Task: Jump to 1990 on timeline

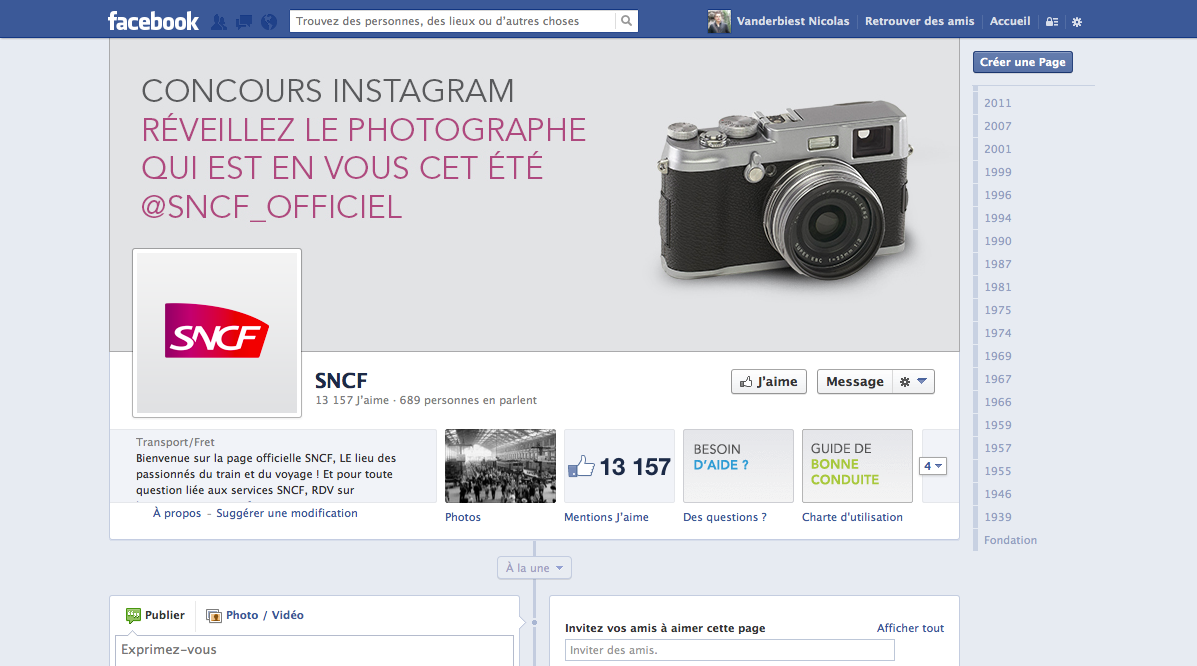Action: [x=997, y=241]
